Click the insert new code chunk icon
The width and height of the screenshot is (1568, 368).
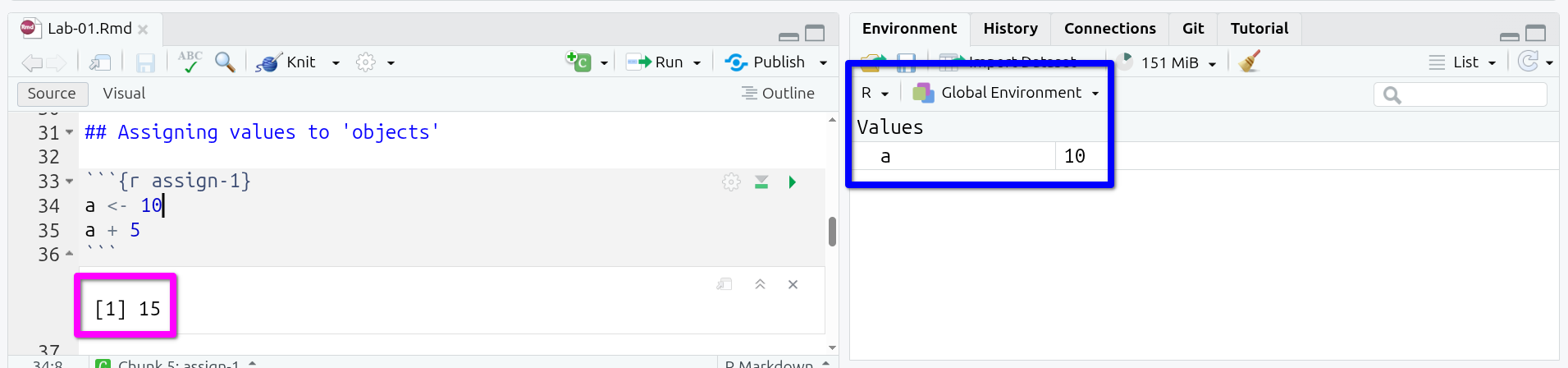[x=578, y=62]
